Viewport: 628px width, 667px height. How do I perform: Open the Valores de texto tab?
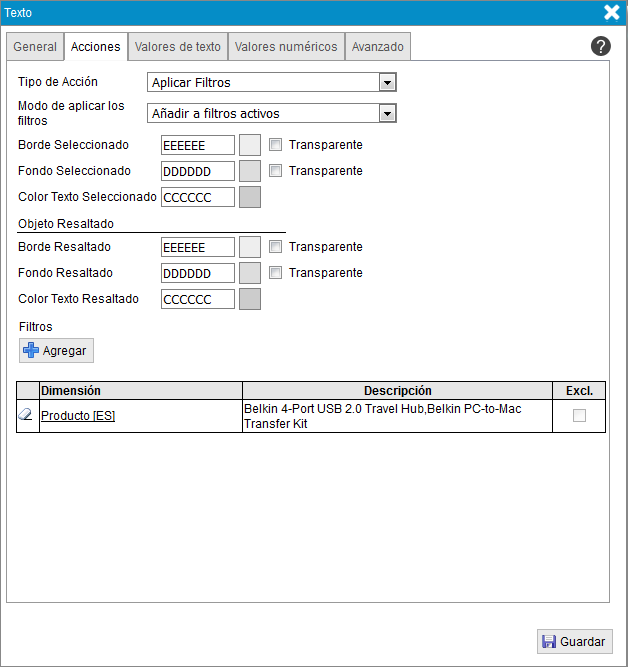tap(178, 47)
